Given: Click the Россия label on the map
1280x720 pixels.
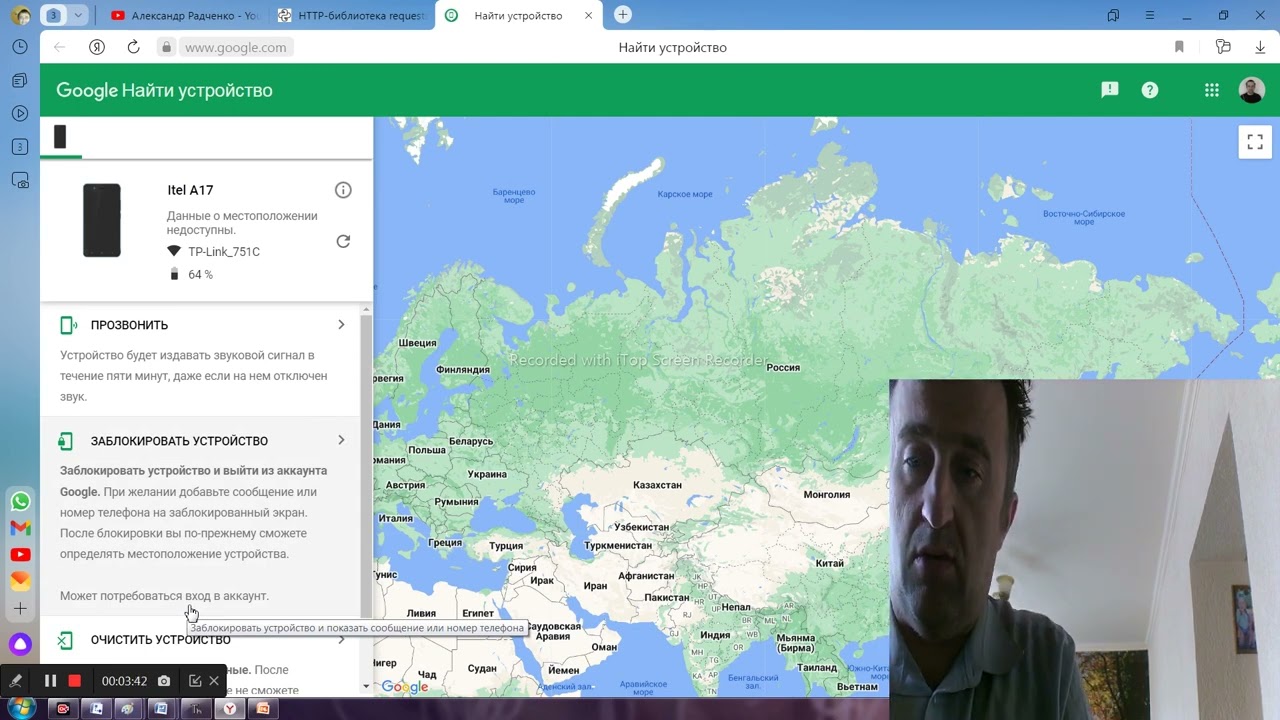Looking at the screenshot, I should [783, 368].
